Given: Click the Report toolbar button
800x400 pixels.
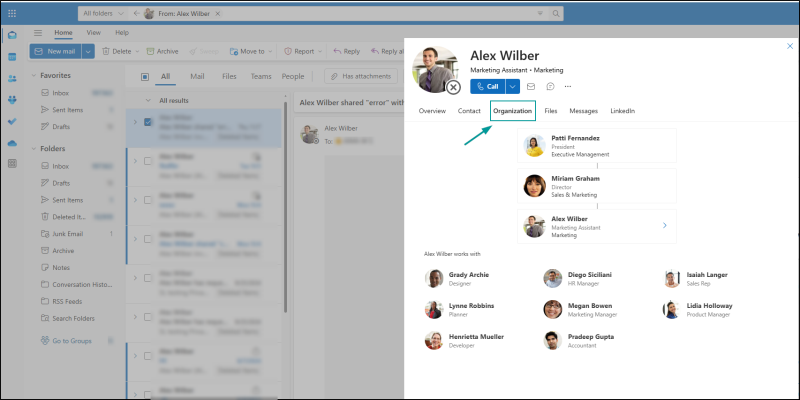Looking at the screenshot, I should [x=299, y=51].
